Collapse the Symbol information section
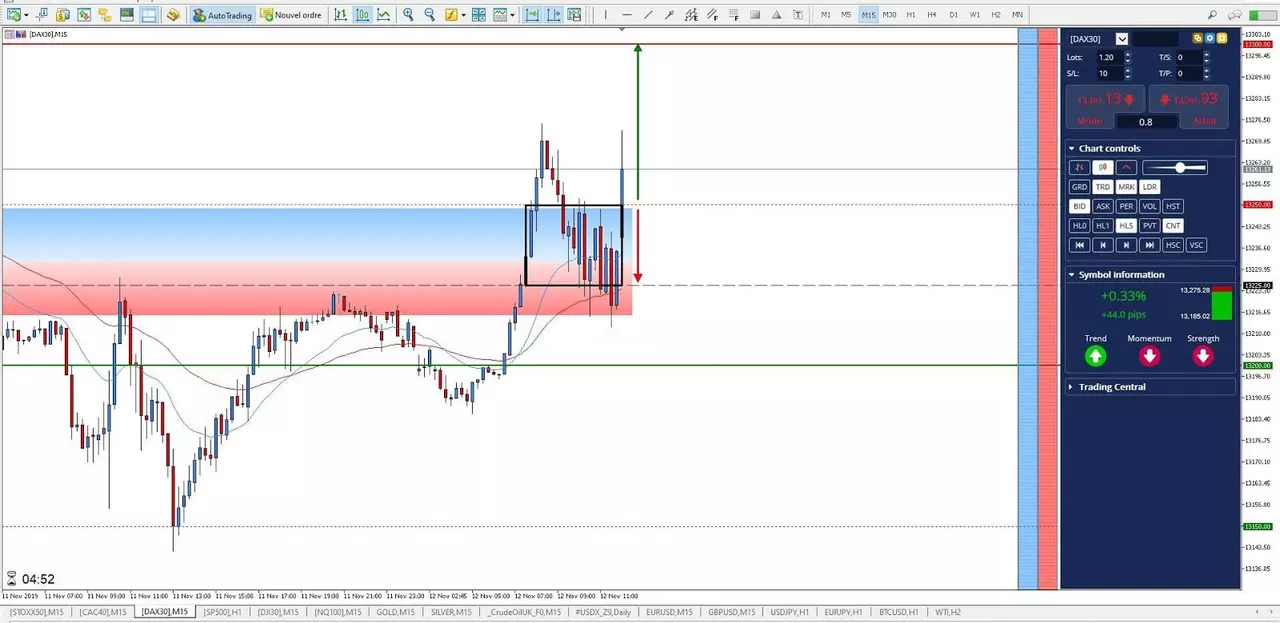 click(1071, 274)
